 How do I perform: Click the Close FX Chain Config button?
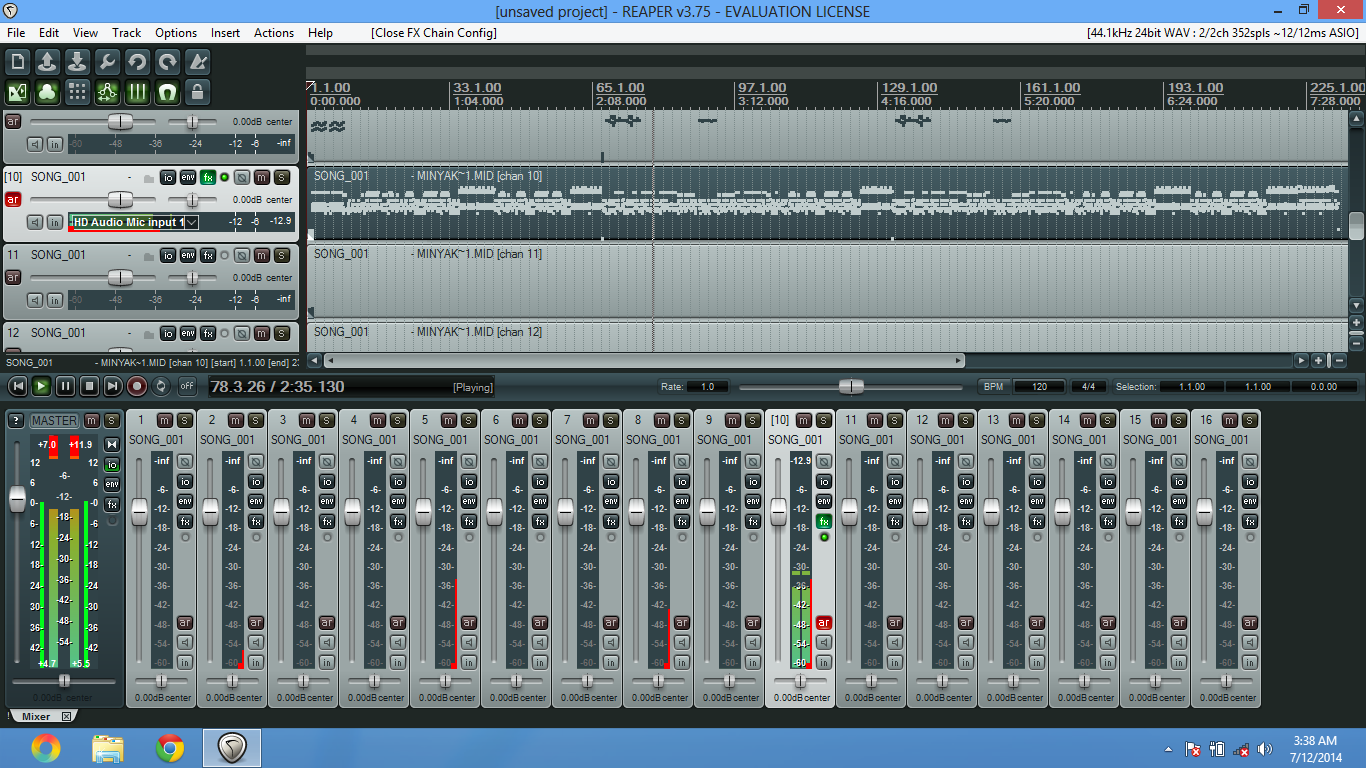pyautogui.click(x=434, y=32)
